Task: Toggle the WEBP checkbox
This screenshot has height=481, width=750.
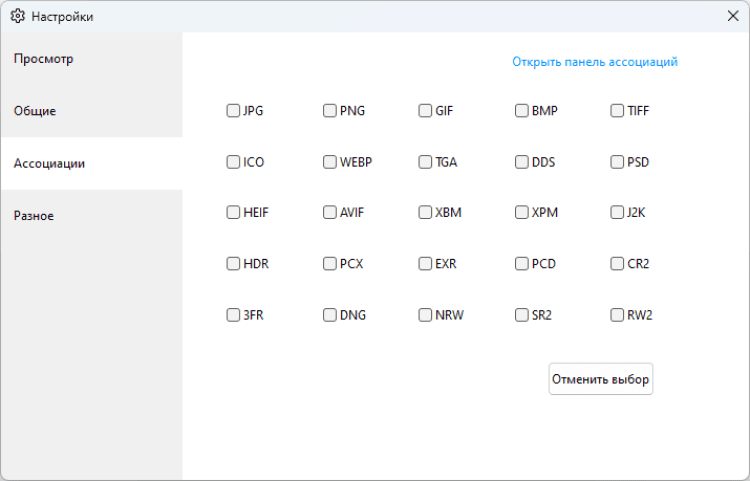Action: 330,162
